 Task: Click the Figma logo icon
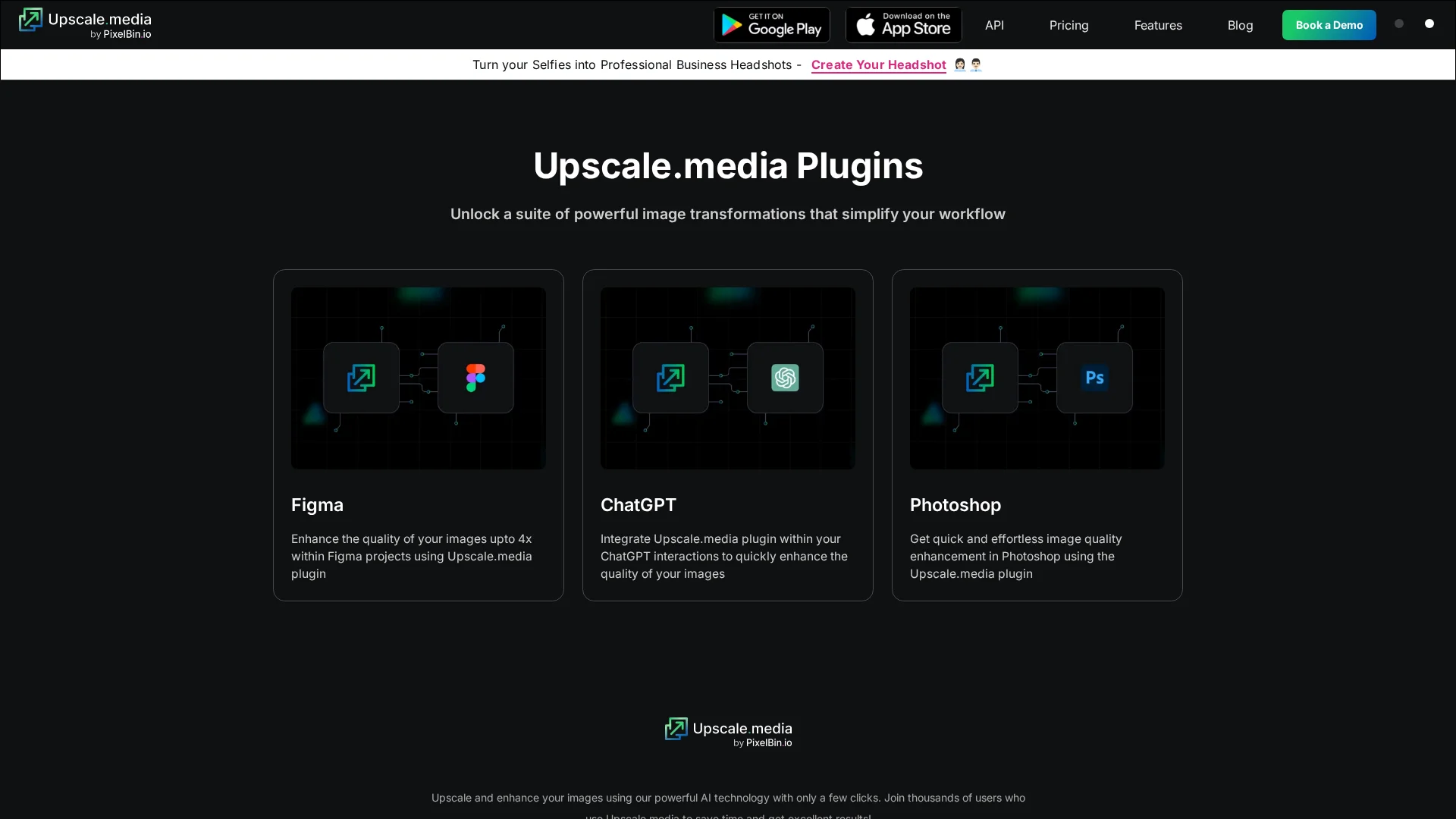[x=475, y=378]
